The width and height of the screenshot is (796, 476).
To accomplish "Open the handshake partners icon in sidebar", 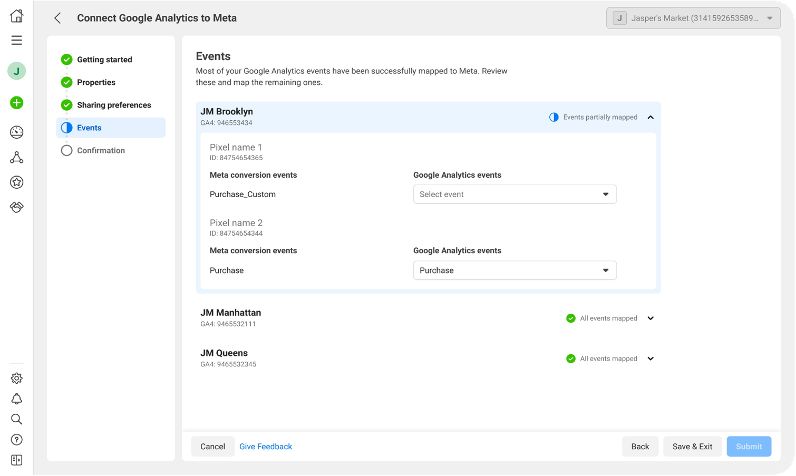I will tap(17, 207).
